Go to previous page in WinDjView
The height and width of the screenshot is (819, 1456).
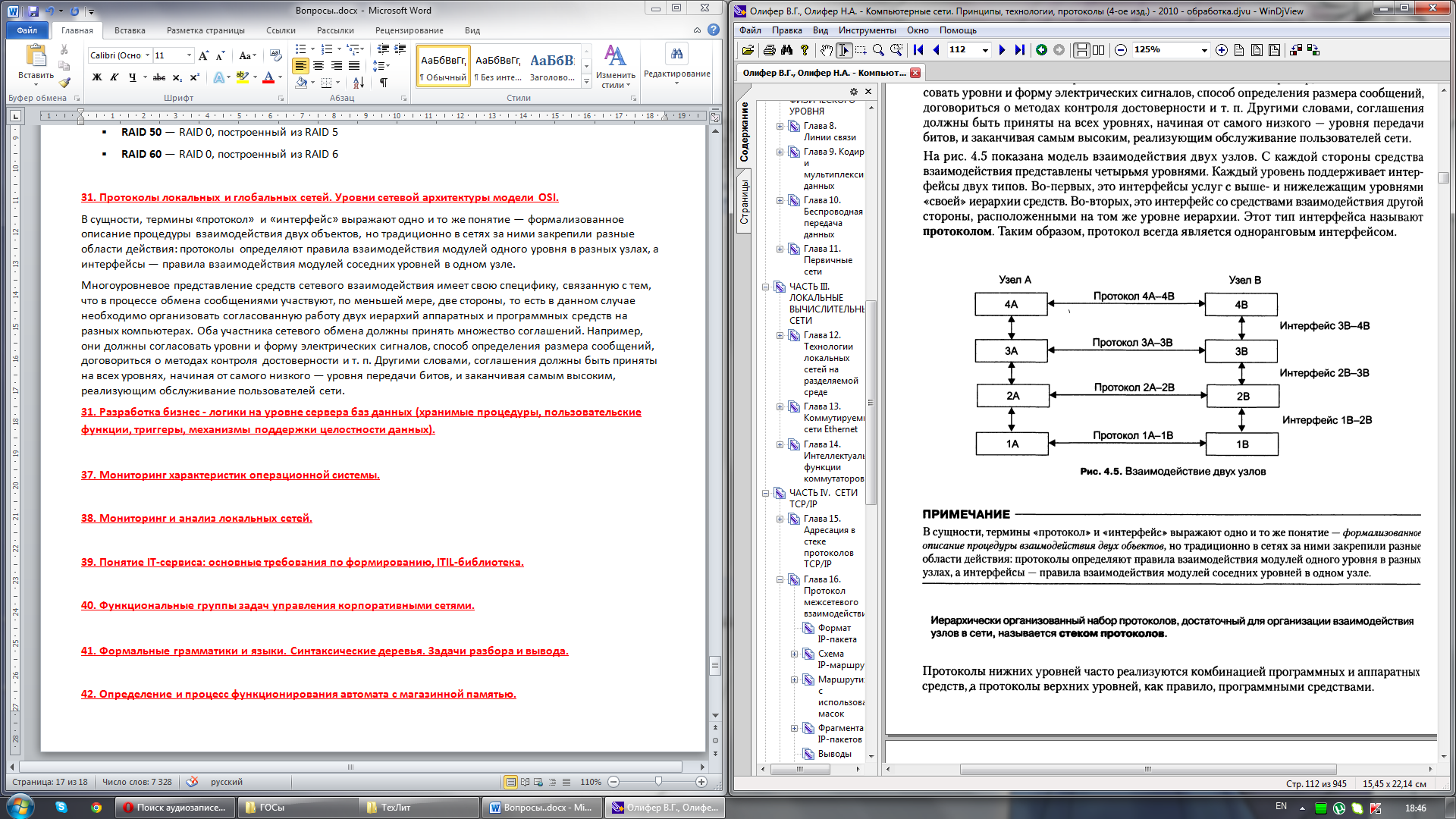[x=936, y=50]
